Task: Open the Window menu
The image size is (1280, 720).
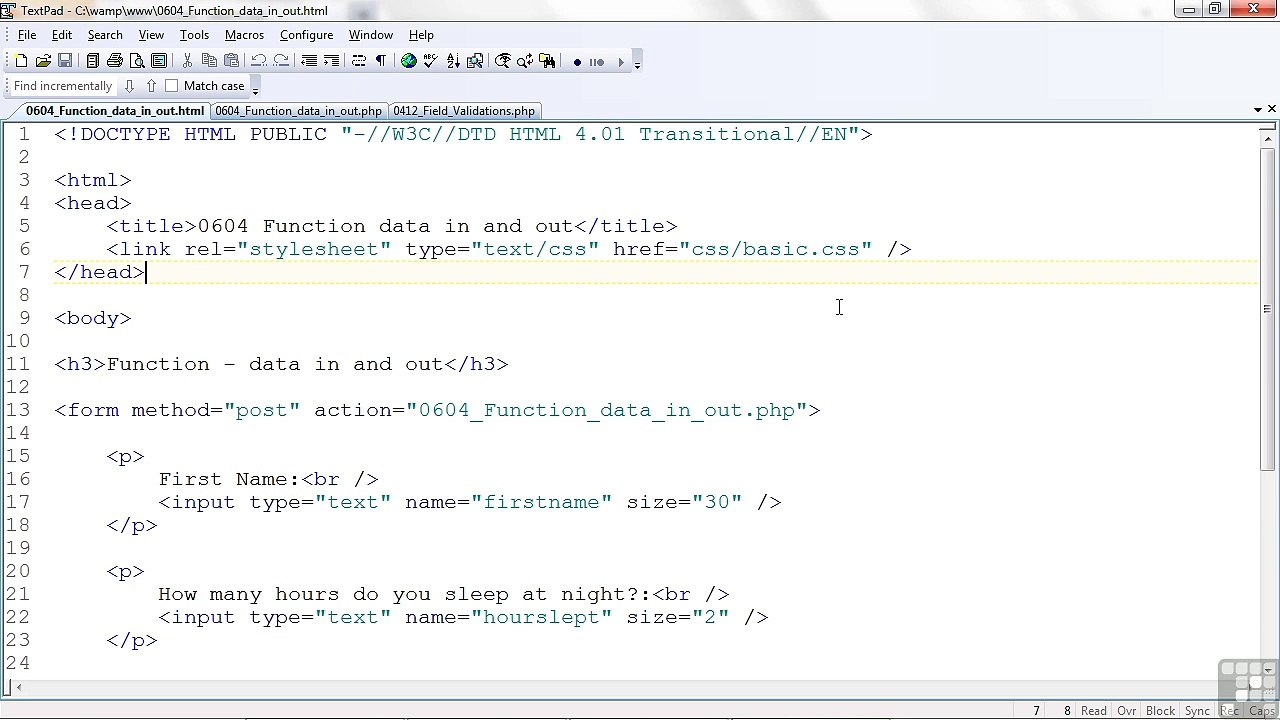Action: [x=370, y=35]
